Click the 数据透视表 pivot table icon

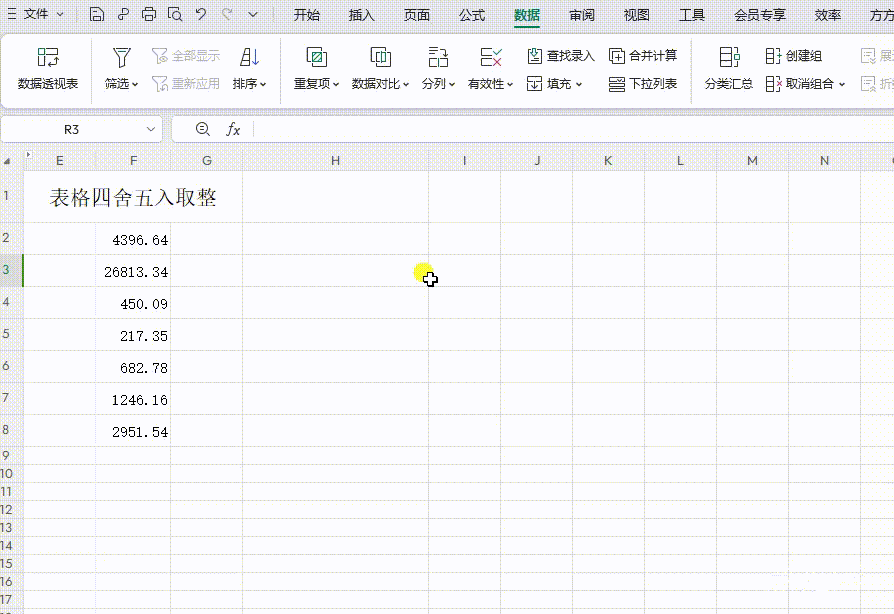tap(48, 57)
